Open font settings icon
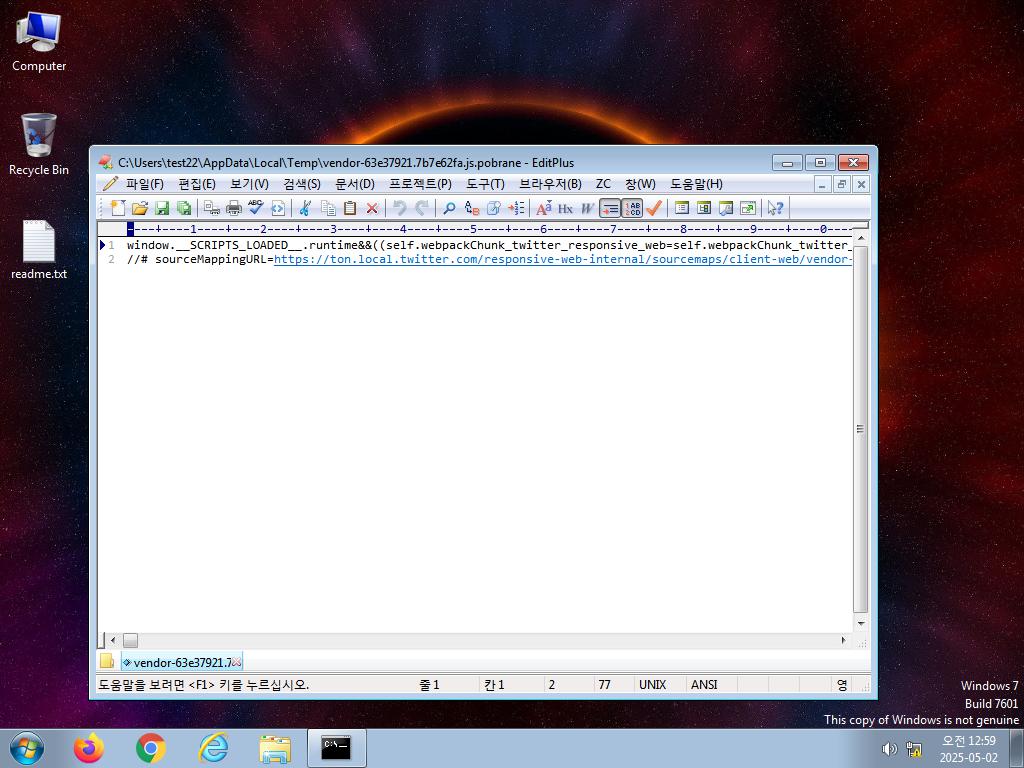This screenshot has height=768, width=1024. click(543, 208)
